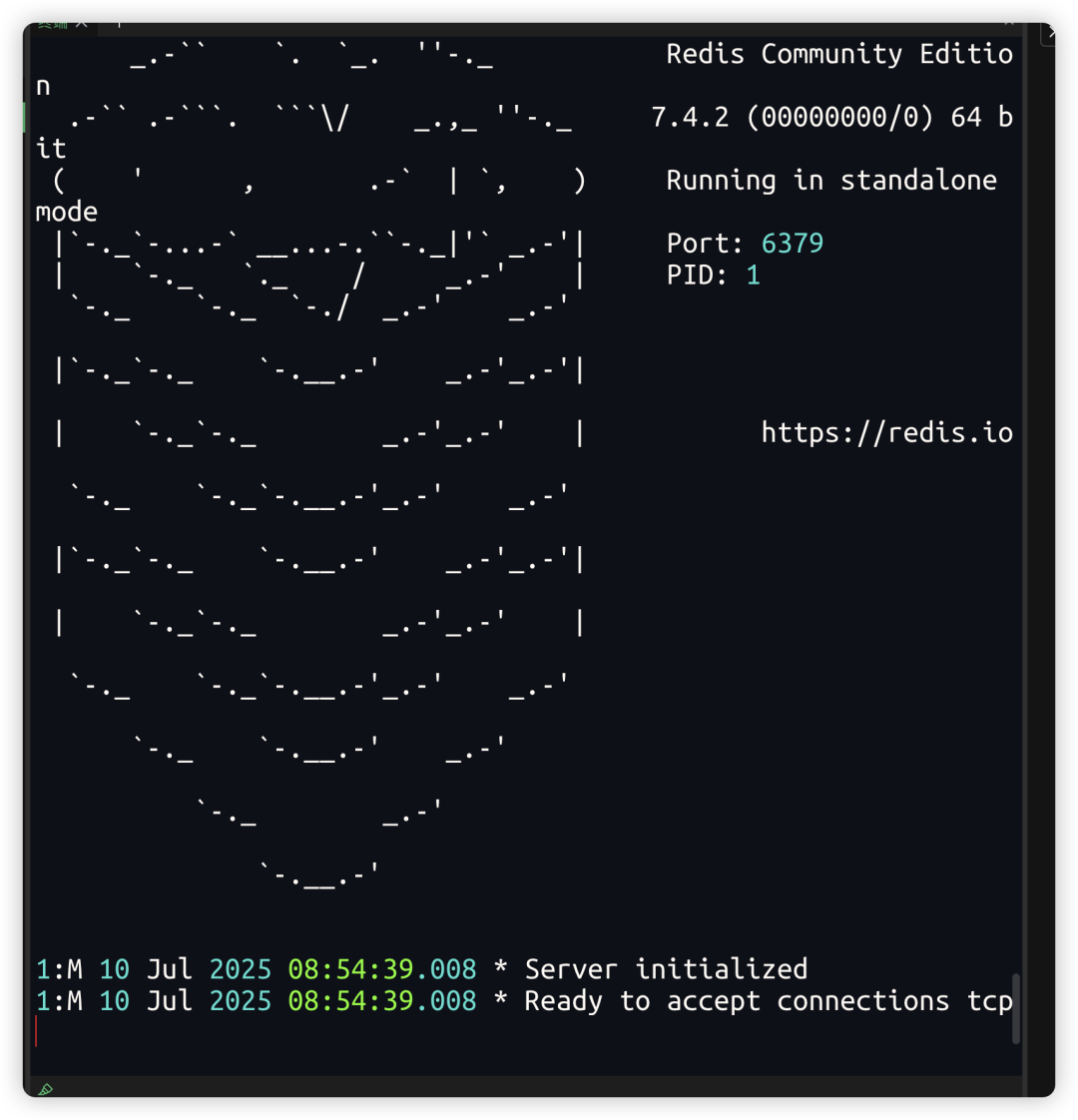Screen dimensions: 1078x1120
Task: Click the version text 7.4.2
Action: click(690, 117)
